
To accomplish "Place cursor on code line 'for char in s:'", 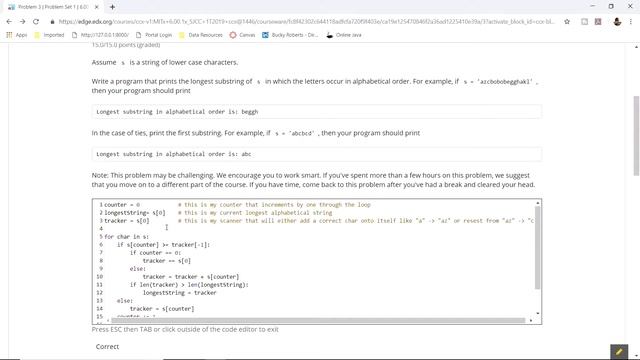I will tap(127, 237).
